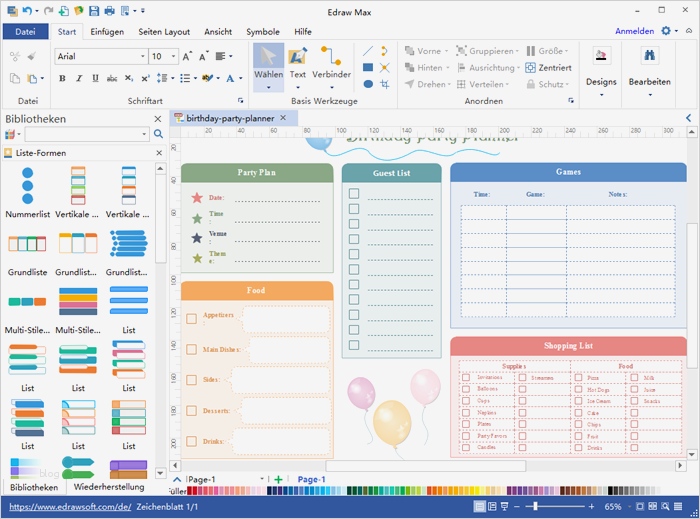Open the Bearbeiten find tools
700x519 pixels.
(x=650, y=71)
